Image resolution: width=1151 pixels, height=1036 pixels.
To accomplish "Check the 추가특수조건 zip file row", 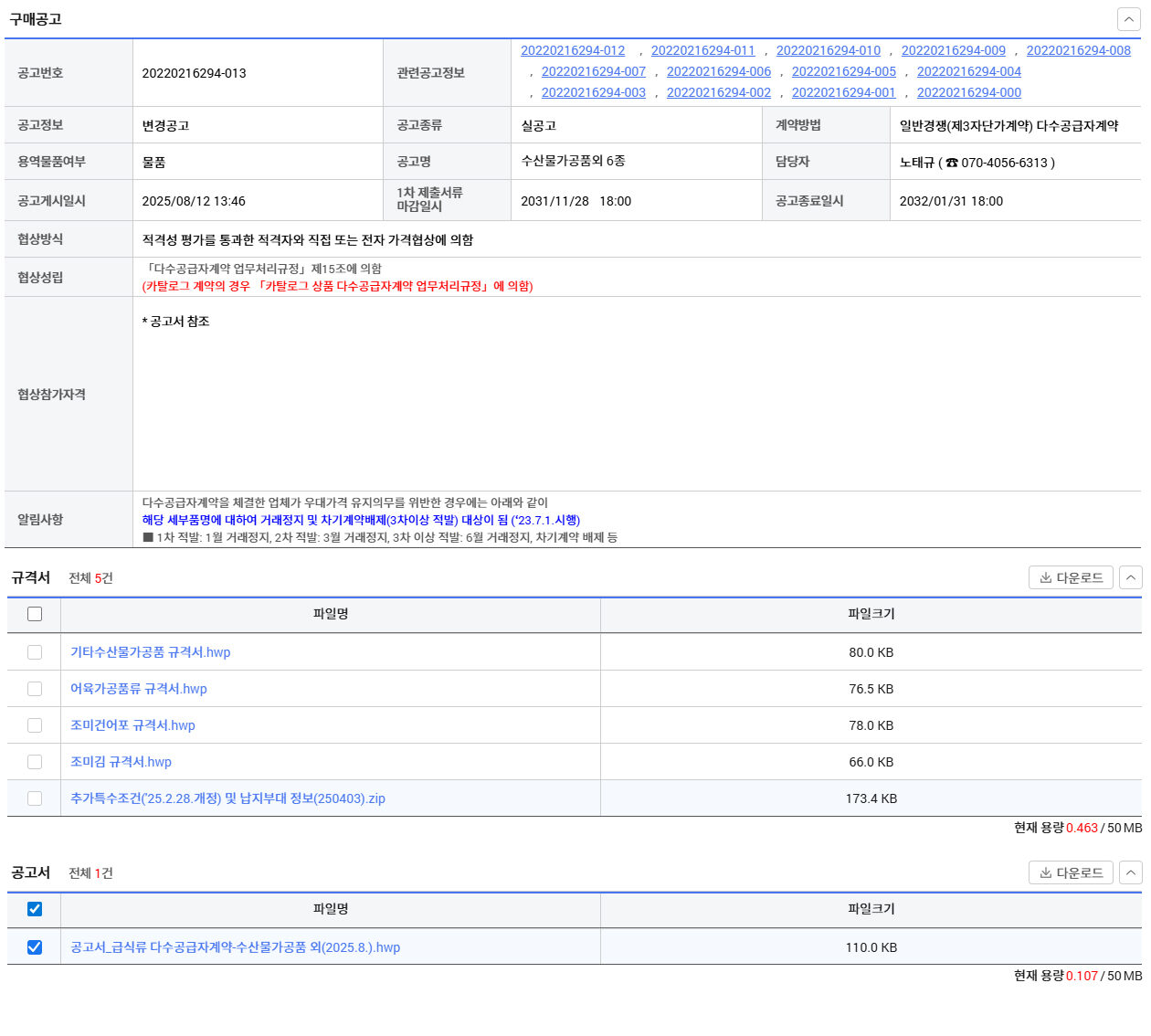I will [35, 798].
